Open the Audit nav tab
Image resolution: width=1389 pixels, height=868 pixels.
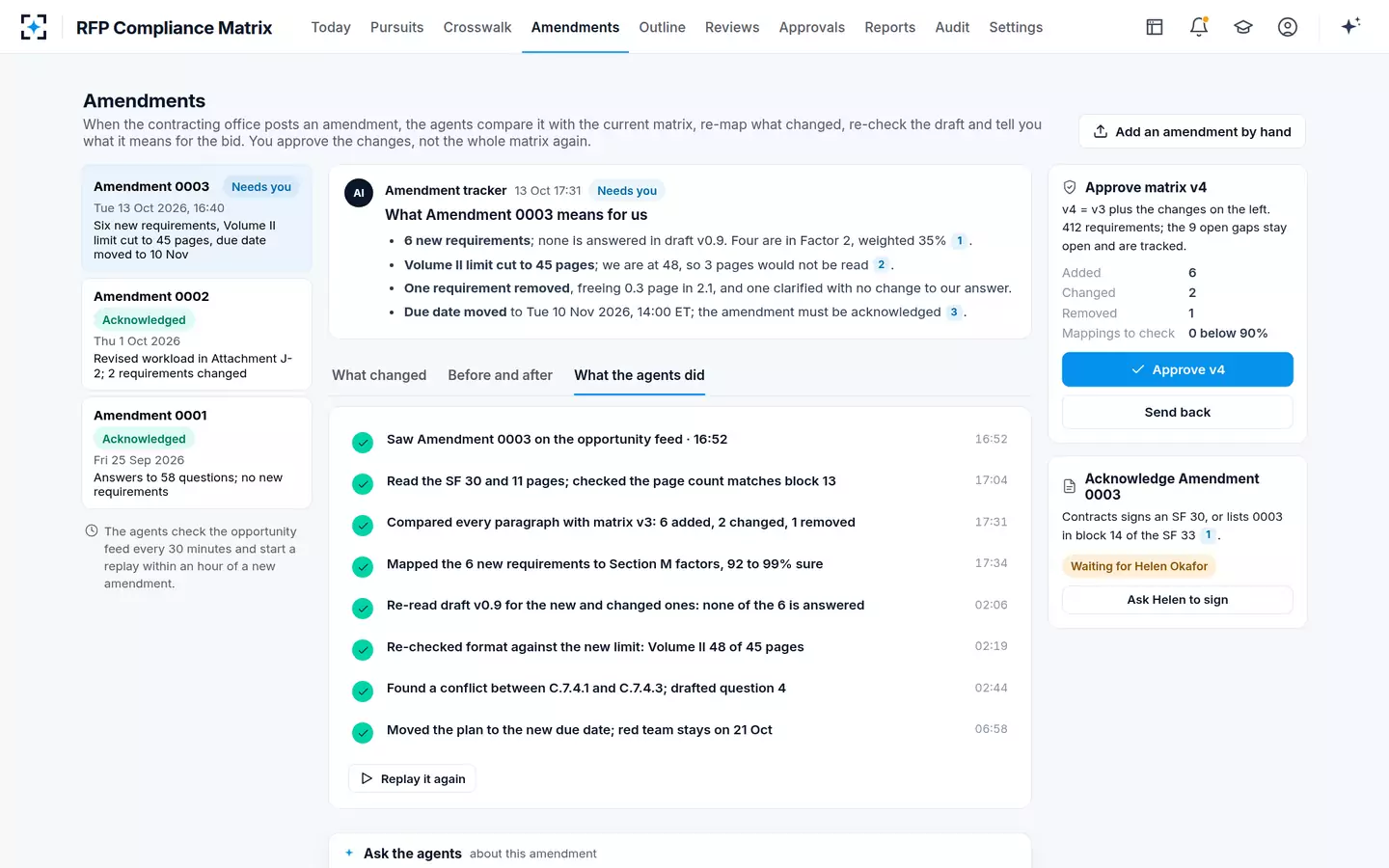[952, 27]
